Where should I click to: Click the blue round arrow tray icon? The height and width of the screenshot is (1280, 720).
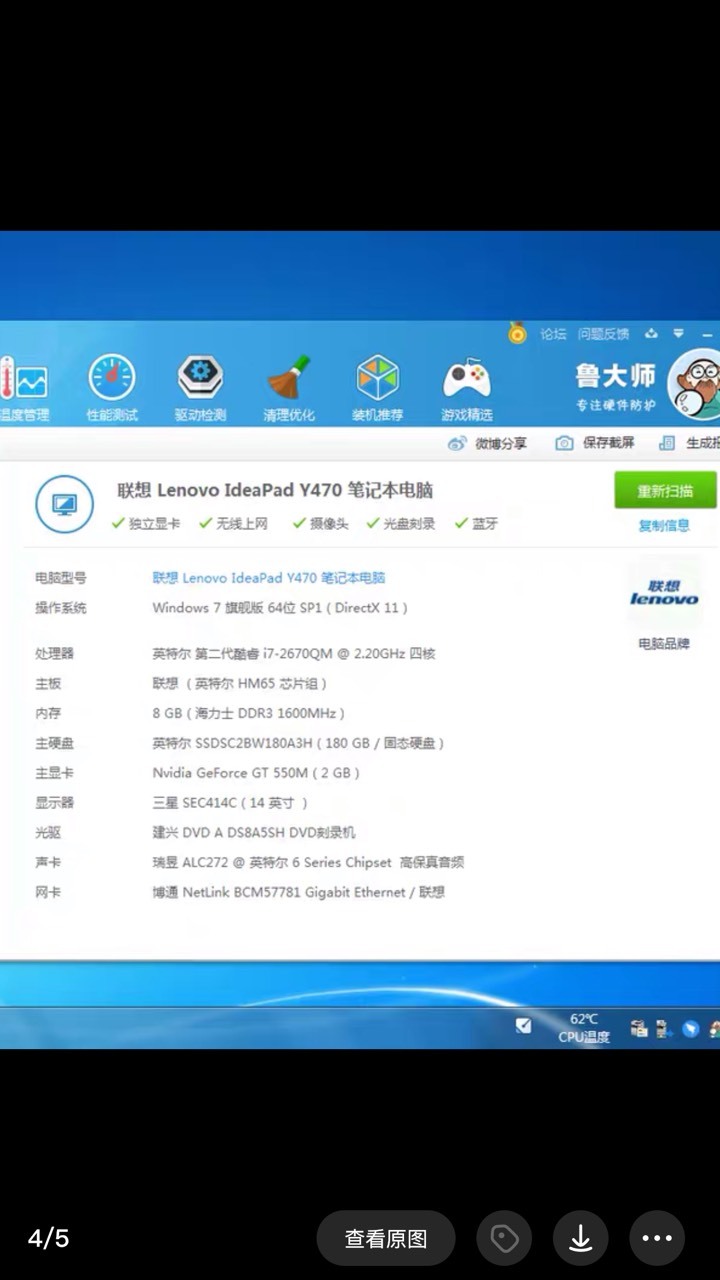point(690,1028)
